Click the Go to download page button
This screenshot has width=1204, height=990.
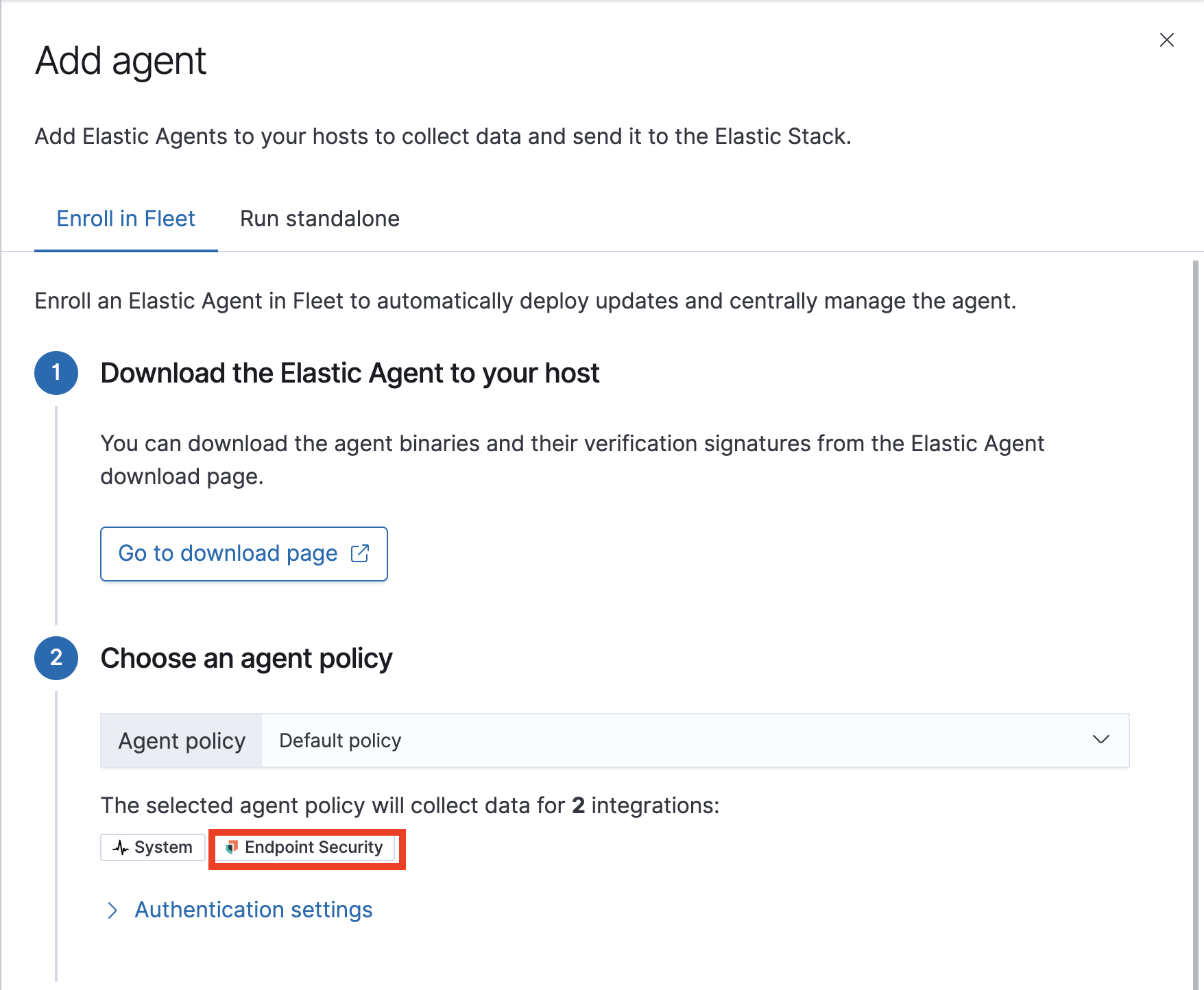(243, 553)
